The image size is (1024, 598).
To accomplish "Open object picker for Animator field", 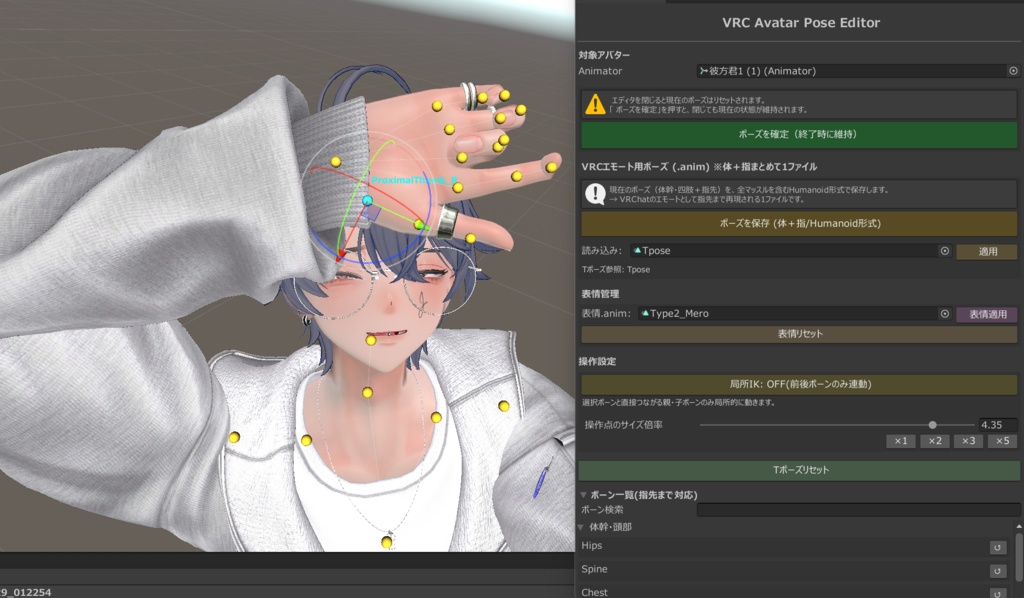I will coord(1013,71).
